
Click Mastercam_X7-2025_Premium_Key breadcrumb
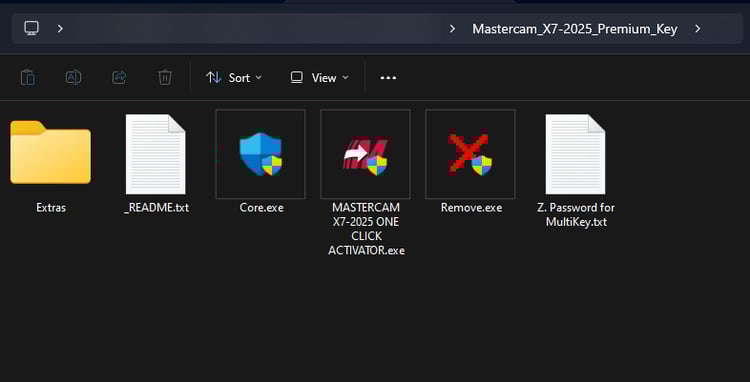click(575, 29)
